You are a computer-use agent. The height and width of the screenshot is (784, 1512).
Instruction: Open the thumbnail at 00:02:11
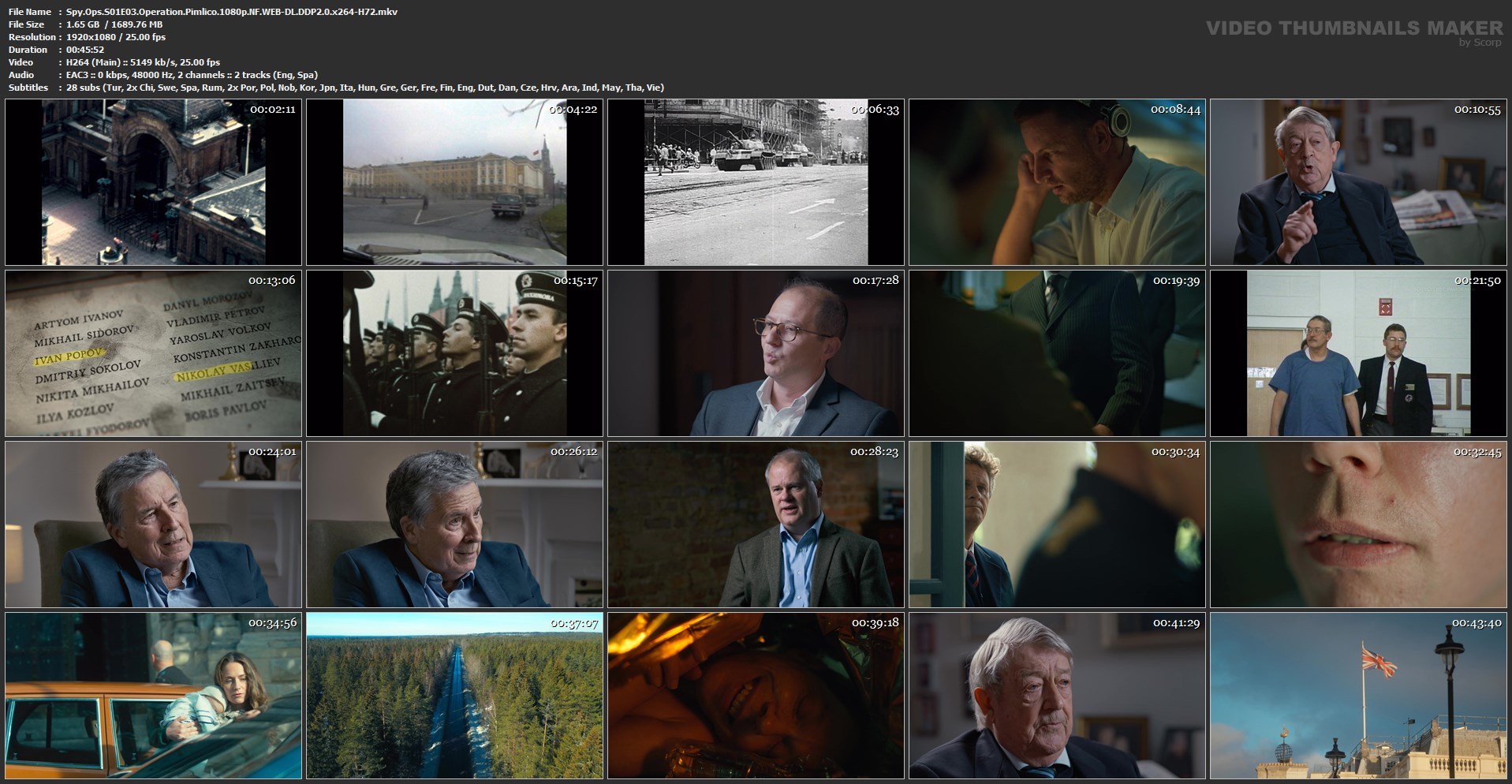153,182
